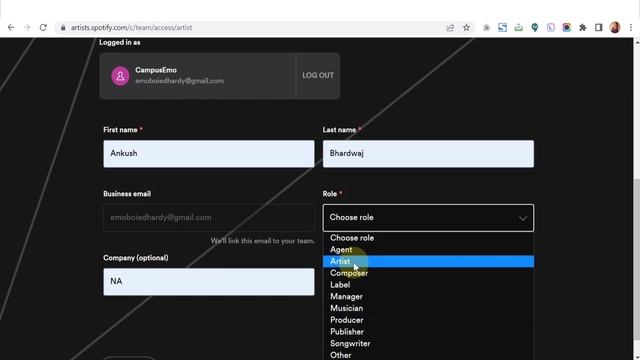Click the First name field containing Ankush
Screen dimensions: 640x360
click(209, 154)
